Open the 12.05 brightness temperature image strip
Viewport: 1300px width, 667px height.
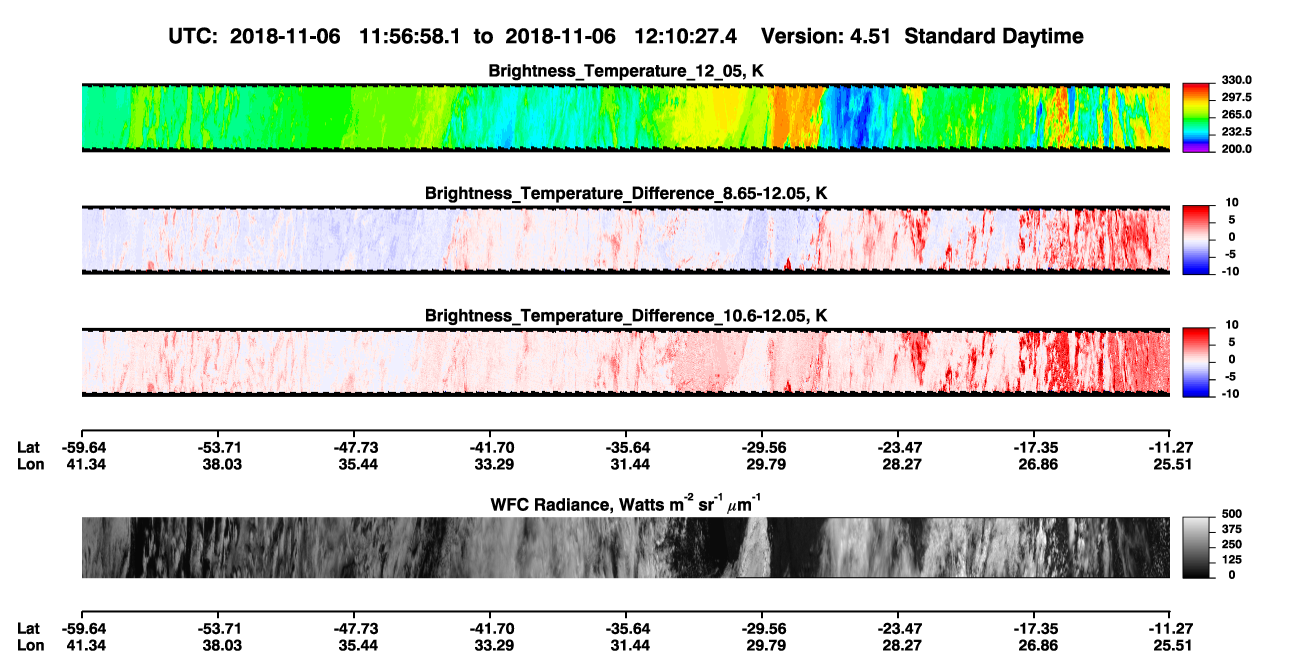625,117
